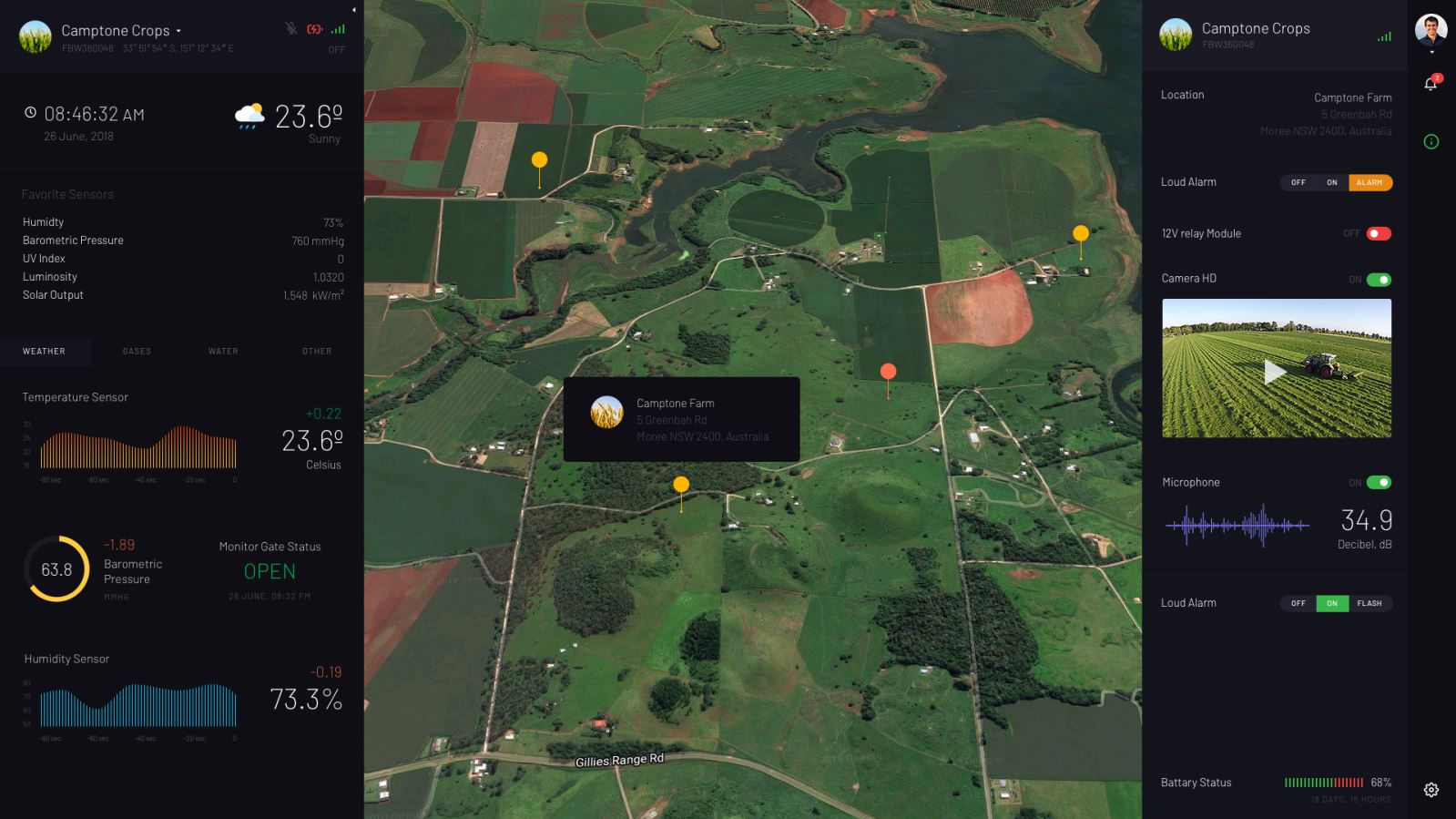Click the UV Index sensor row
1456x819 pixels.
click(x=183, y=259)
